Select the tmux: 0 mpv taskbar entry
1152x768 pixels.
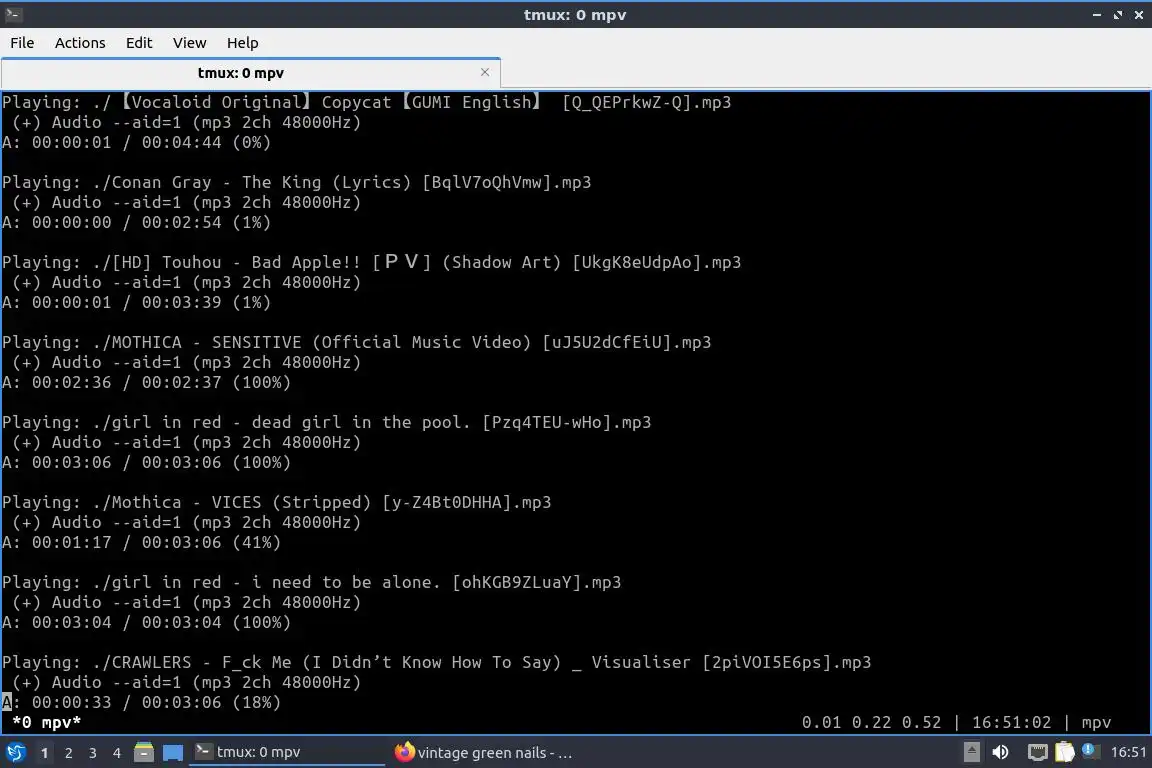287,752
